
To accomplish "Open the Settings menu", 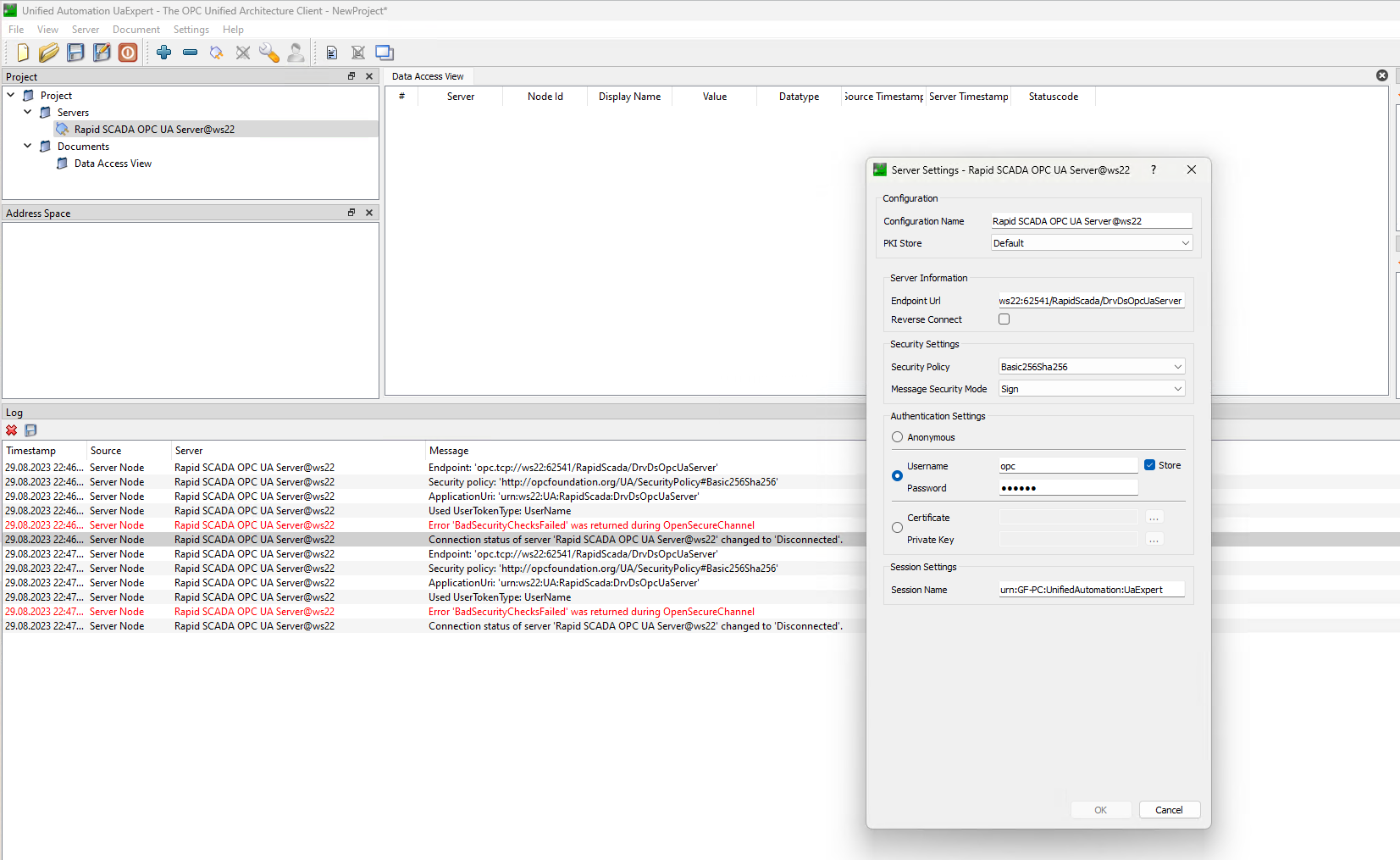I will 191,30.
